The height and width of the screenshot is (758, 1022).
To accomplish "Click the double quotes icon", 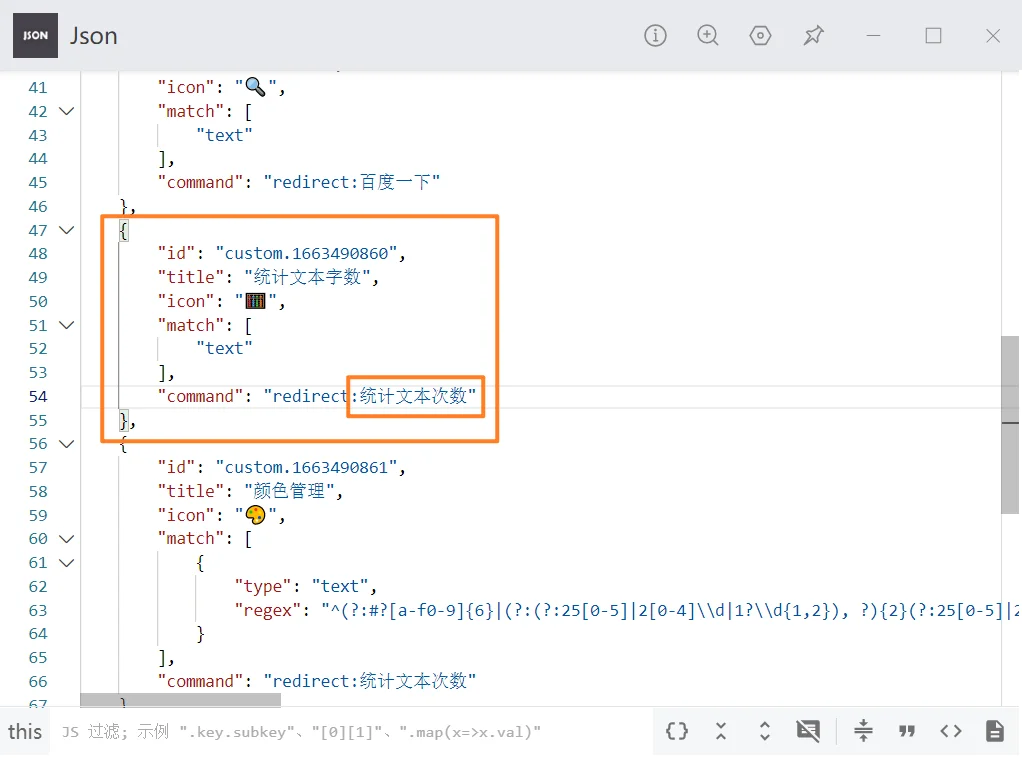I will (x=907, y=731).
